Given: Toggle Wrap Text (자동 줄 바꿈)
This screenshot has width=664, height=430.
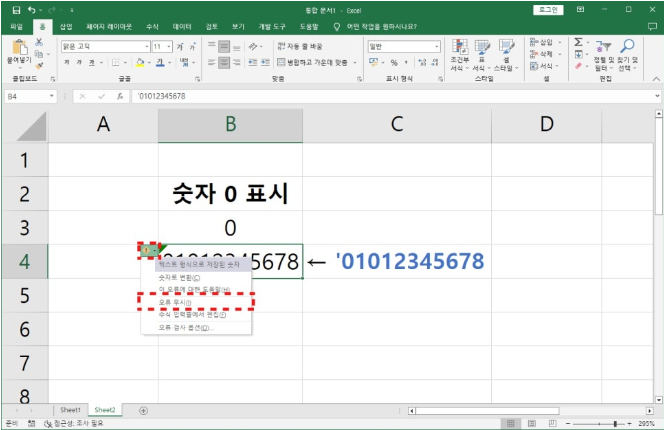Looking at the screenshot, I should pos(299,46).
